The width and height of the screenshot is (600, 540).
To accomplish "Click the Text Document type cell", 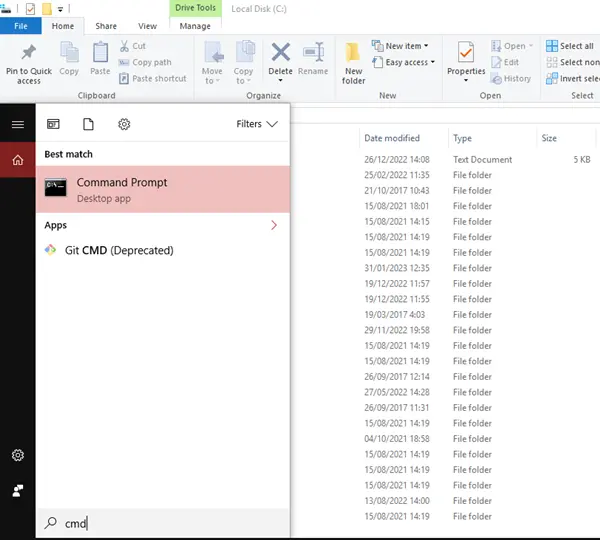I will pyautogui.click(x=483, y=160).
